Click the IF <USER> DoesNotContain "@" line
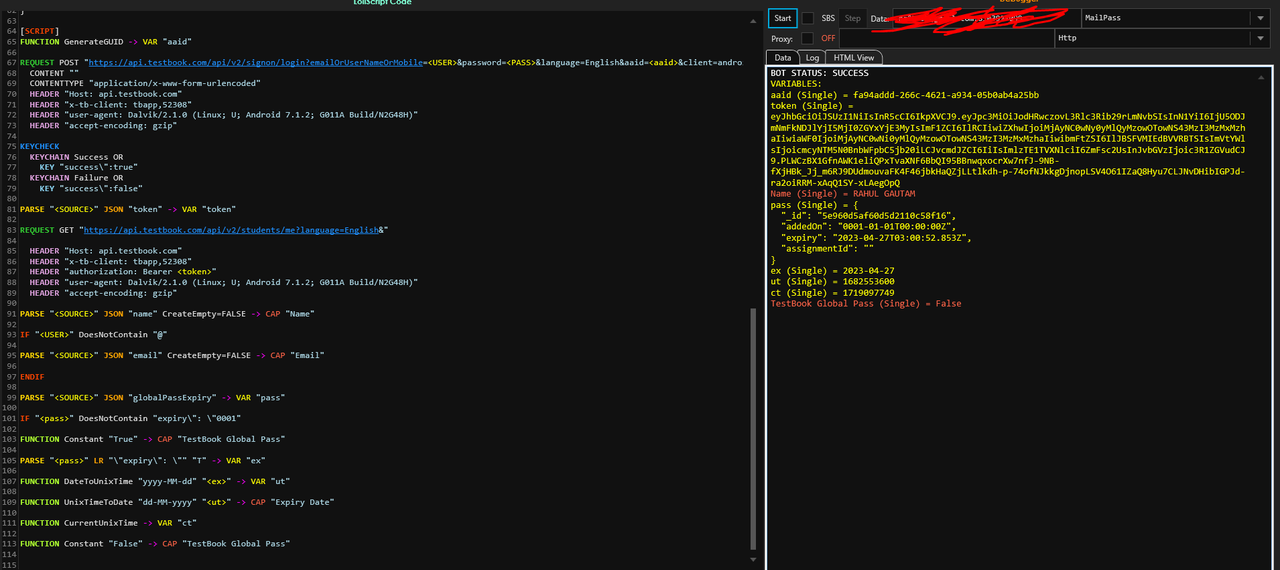This screenshot has width=1280, height=570. pos(93,334)
